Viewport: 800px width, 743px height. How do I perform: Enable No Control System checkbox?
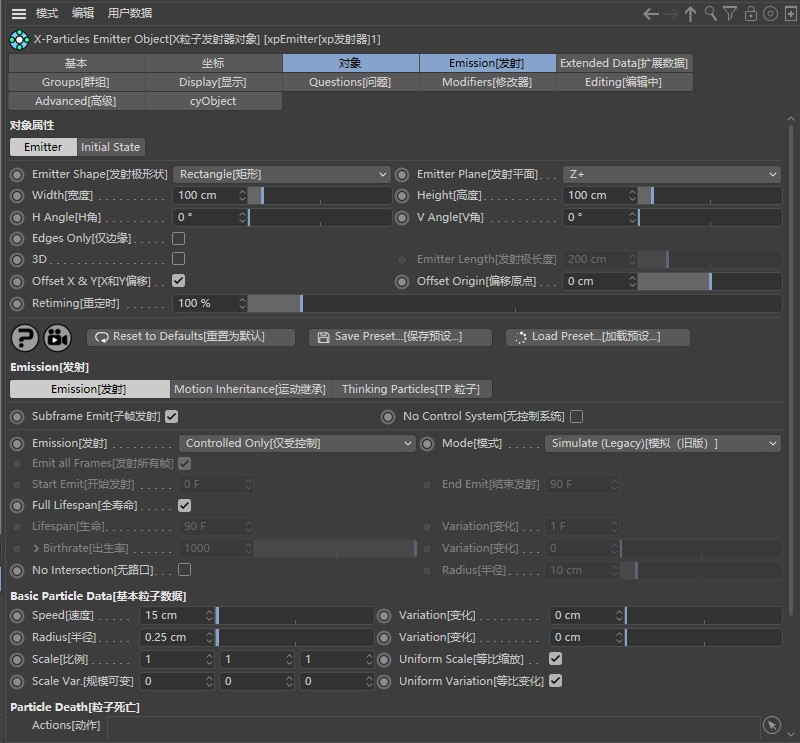[577, 416]
